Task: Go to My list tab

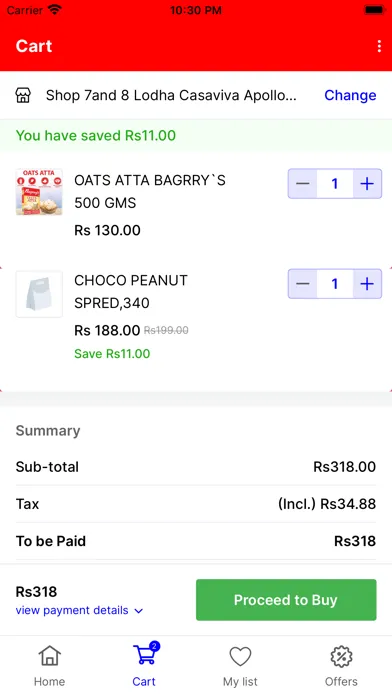Action: [240, 666]
